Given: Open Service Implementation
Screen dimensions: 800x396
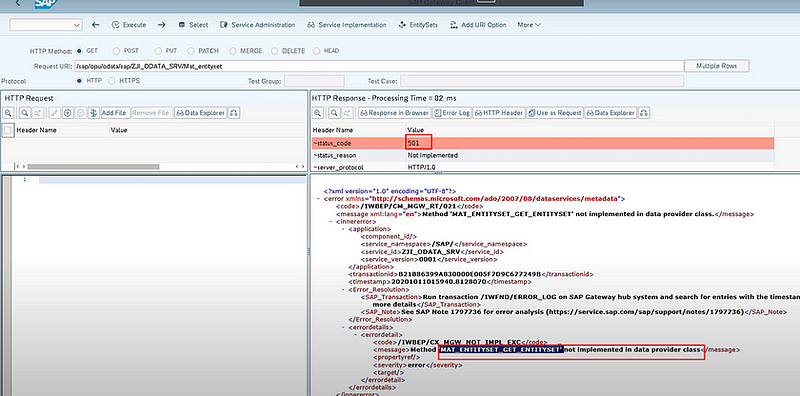Looking at the screenshot, I should tap(346, 24).
